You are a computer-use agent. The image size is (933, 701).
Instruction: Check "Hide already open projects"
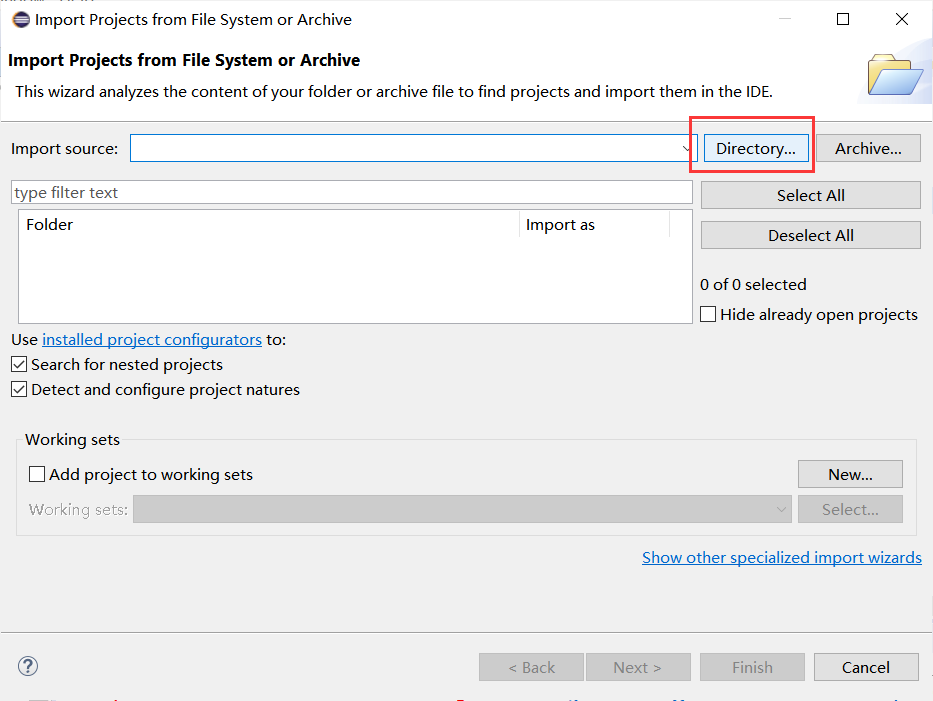[708, 314]
